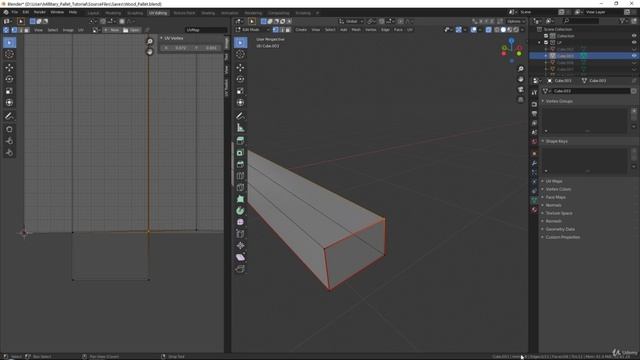Image resolution: width=640 pixels, height=360 pixels.
Task: Expand the Vertex Colors panel
Action: click(x=558, y=189)
